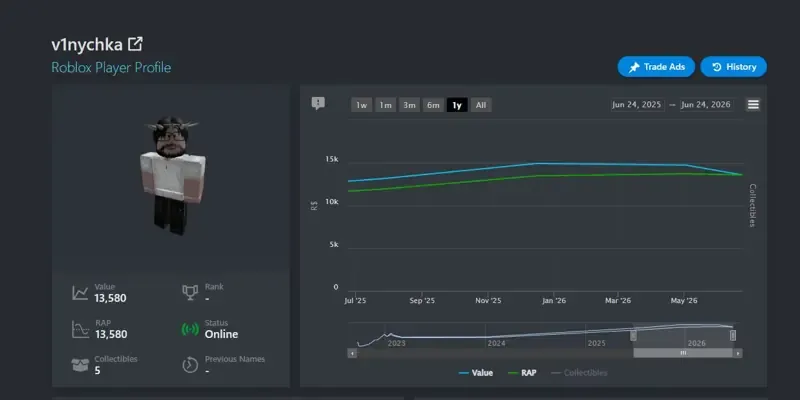This screenshot has width=800, height=400.
Task: Click the Jan '26 axis label
Action: (554, 301)
